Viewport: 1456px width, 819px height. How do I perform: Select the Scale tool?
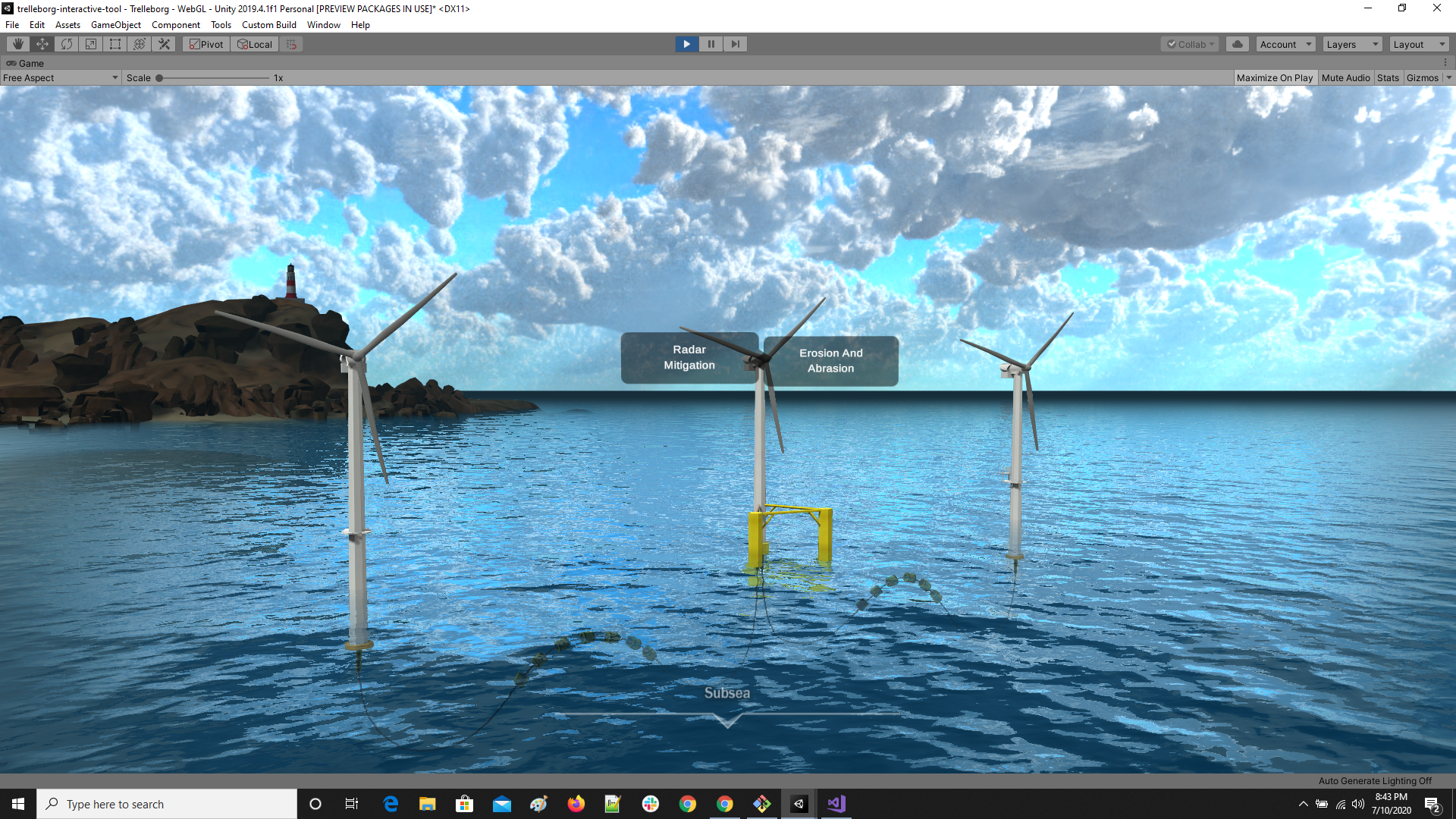91,44
